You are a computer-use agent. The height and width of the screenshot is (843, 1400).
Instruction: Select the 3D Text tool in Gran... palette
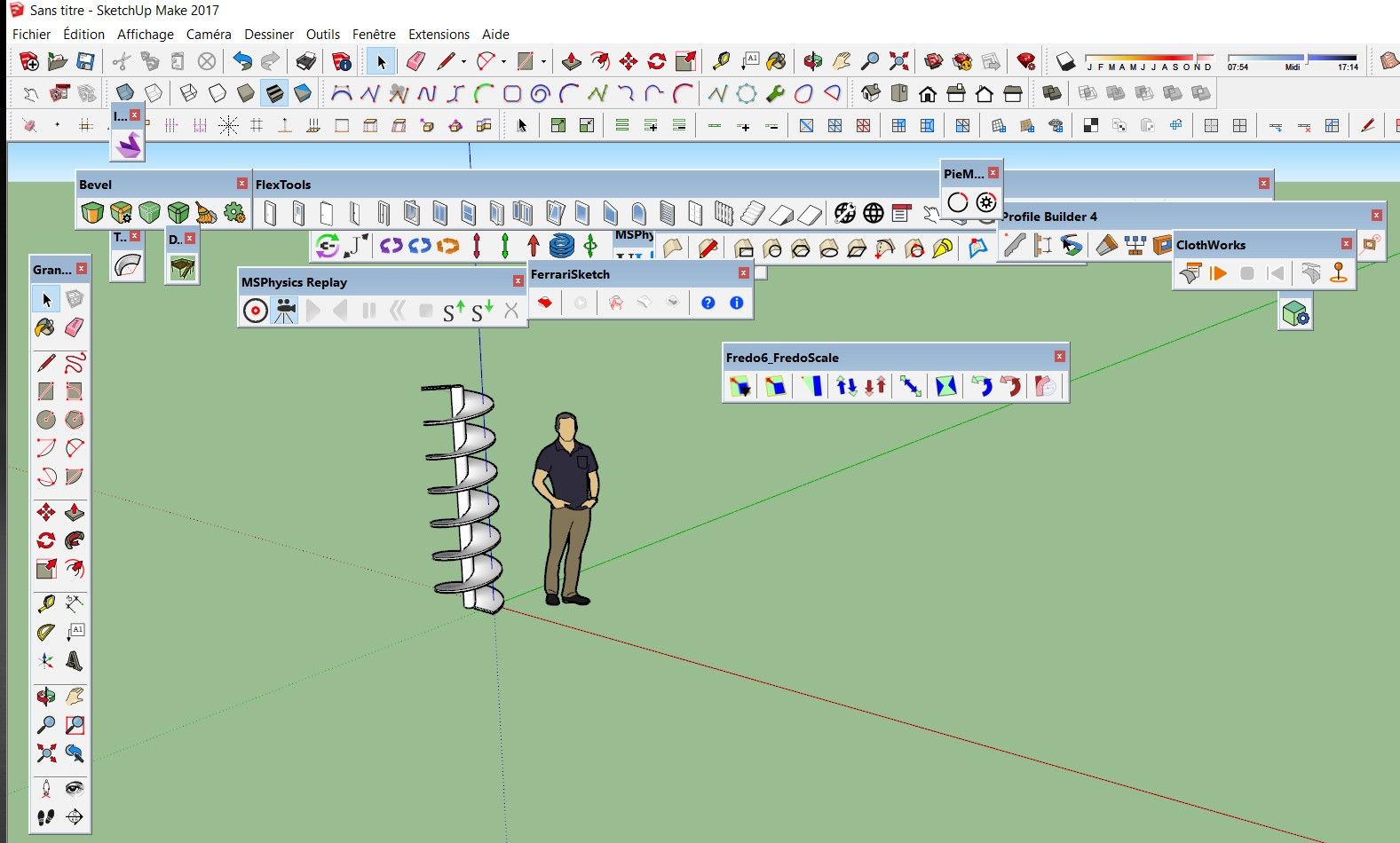pos(75,661)
